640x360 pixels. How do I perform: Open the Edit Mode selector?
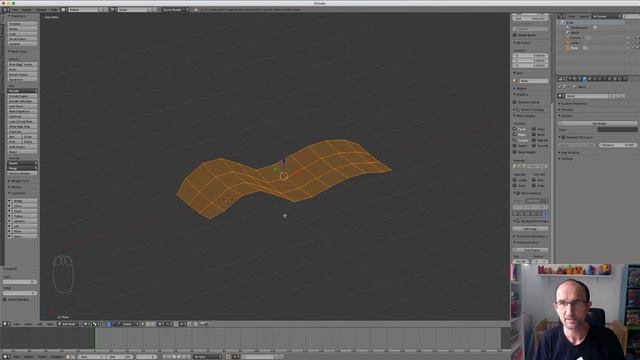pyautogui.click(x=69, y=324)
